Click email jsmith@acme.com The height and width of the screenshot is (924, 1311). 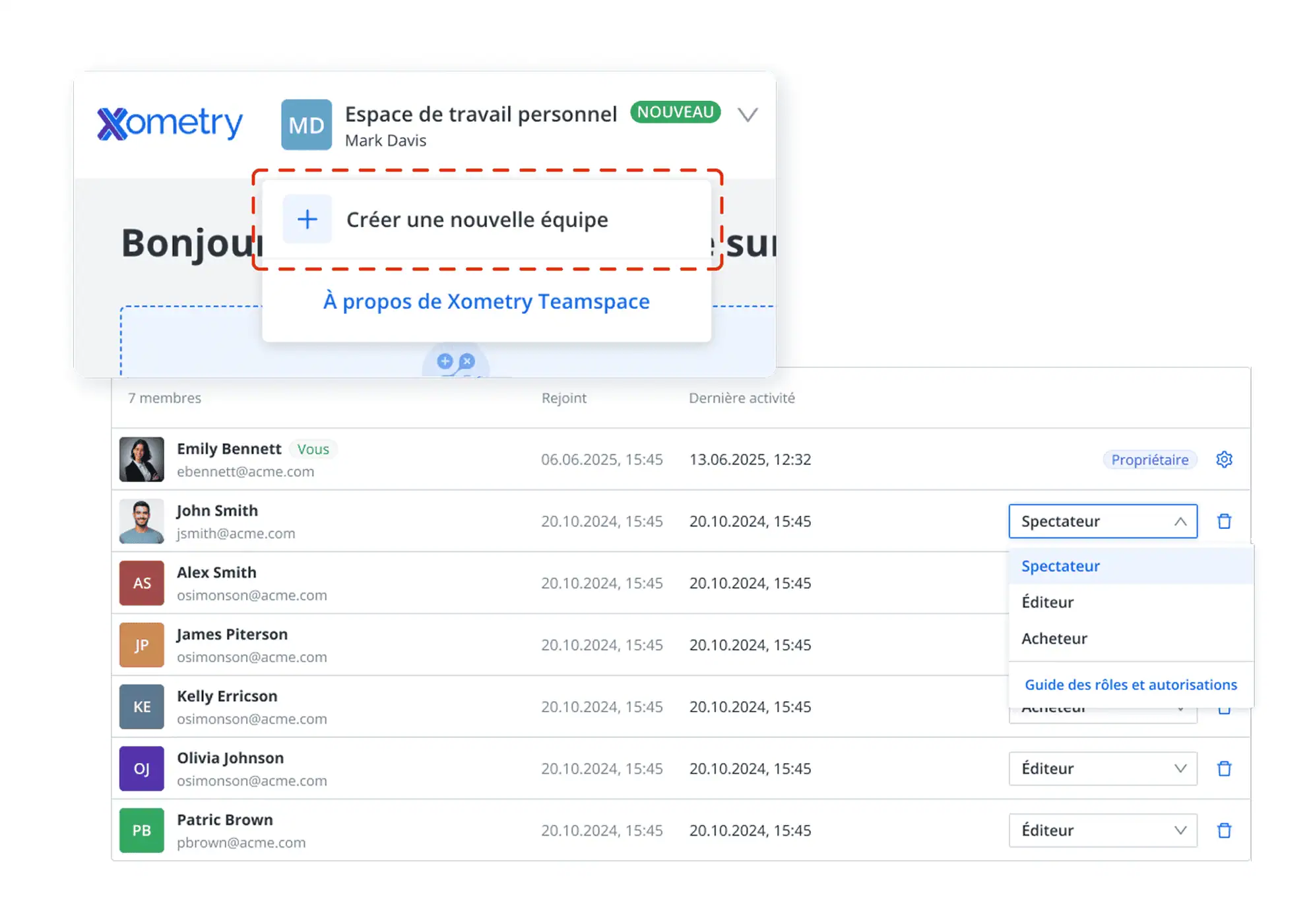coord(236,534)
